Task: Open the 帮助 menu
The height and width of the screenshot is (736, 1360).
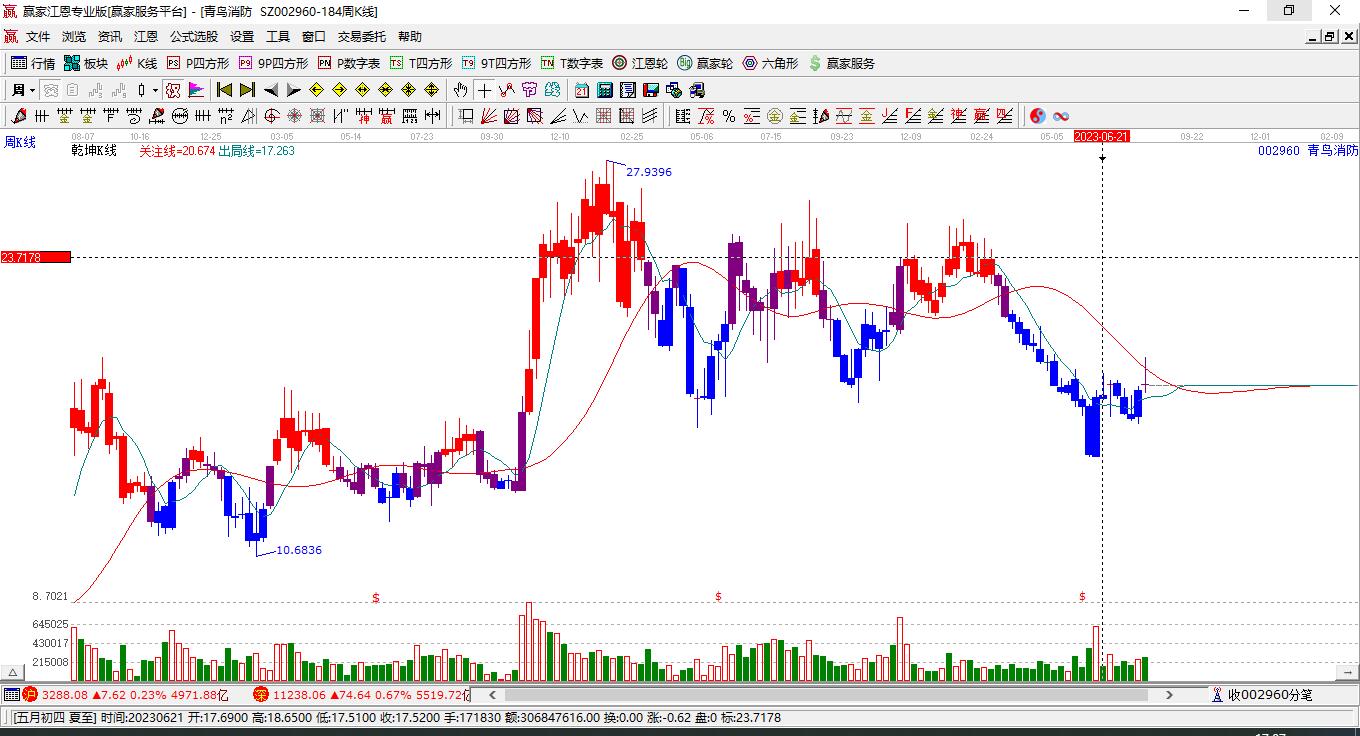Action: click(410, 36)
